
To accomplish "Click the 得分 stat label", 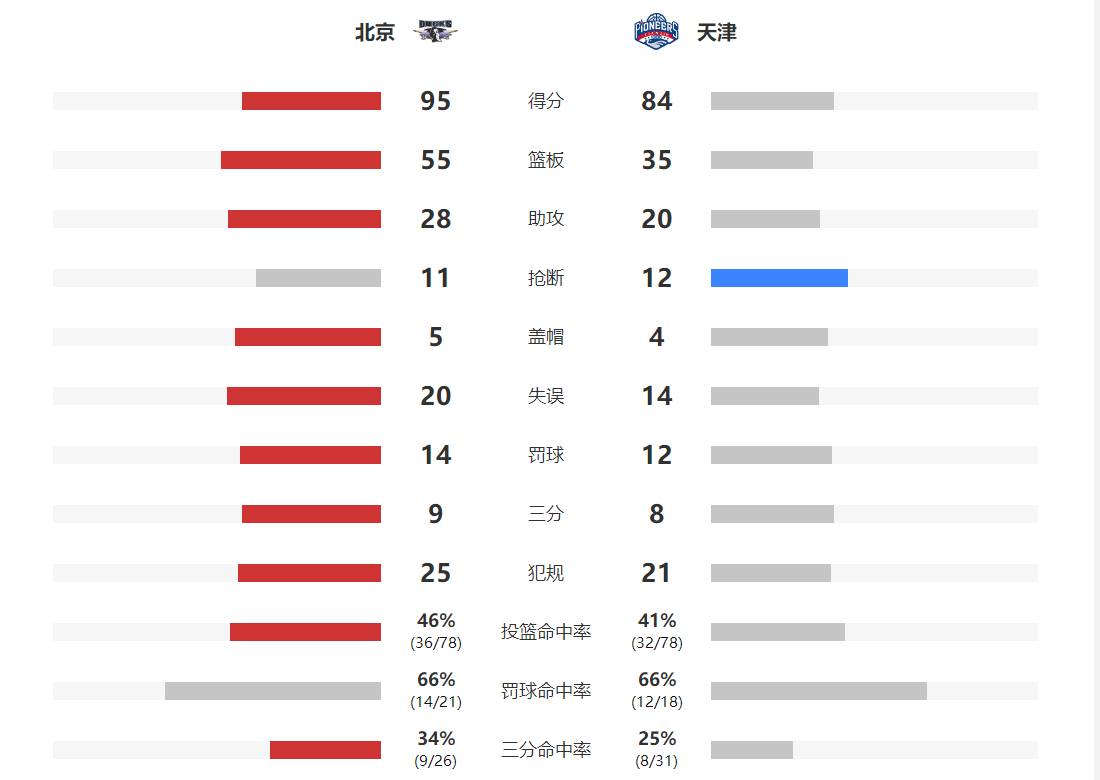I will tap(546, 101).
